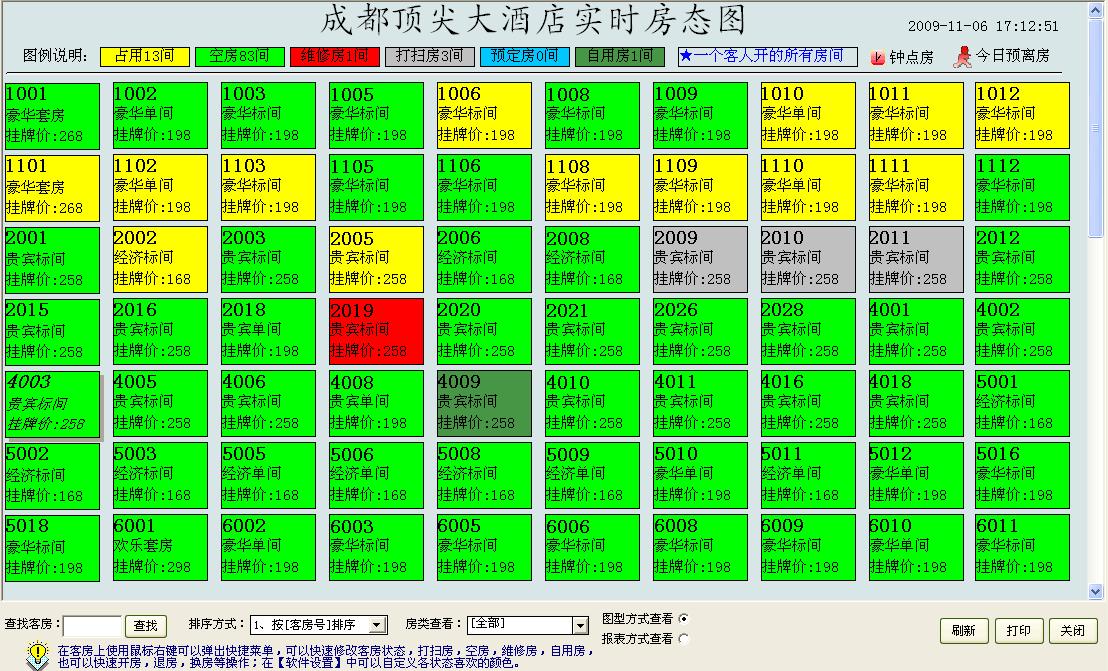Select room 5006 economy single tile
The image size is (1108, 671).
coord(377,475)
